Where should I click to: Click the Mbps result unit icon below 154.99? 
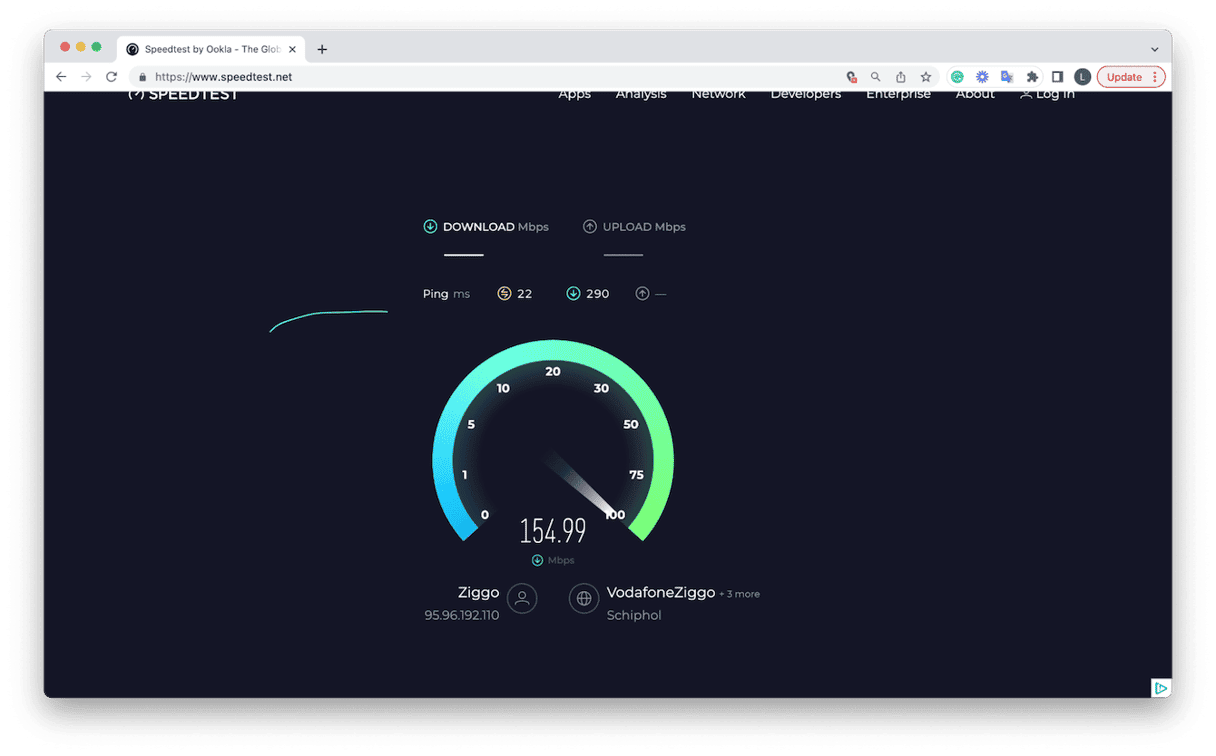(538, 560)
